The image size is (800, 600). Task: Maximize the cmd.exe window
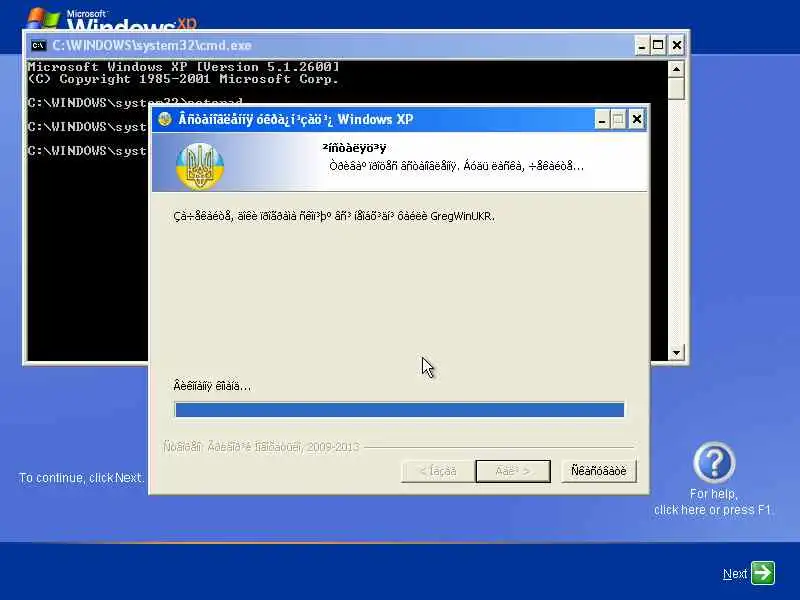(x=658, y=45)
